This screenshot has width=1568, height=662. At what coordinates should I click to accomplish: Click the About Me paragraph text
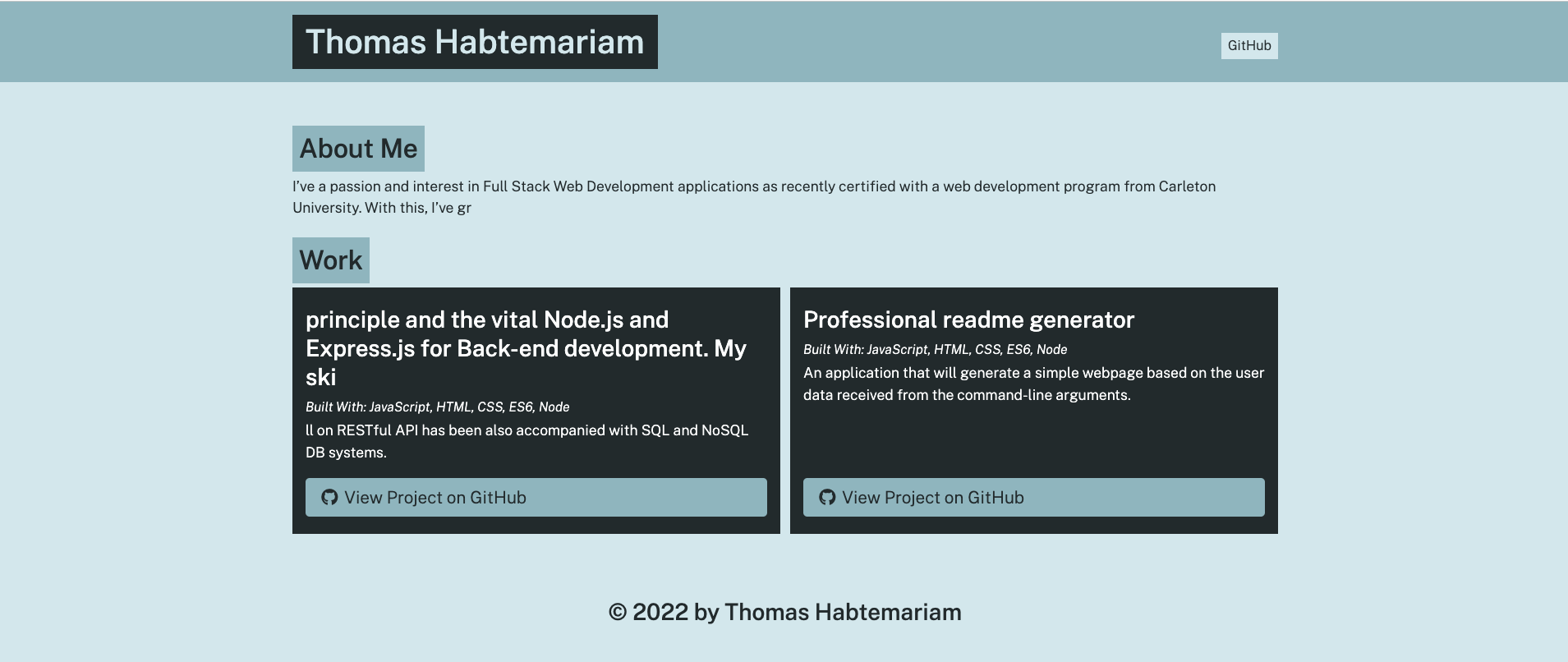point(754,196)
